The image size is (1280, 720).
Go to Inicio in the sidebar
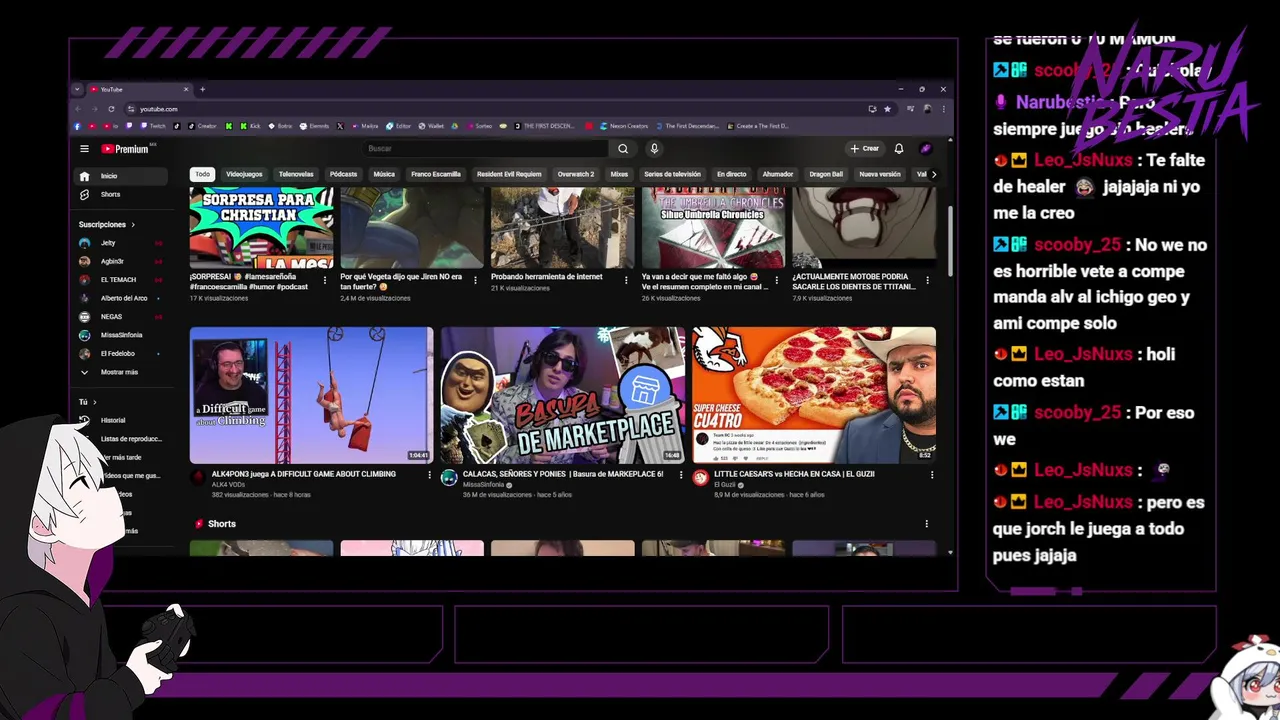point(123,176)
